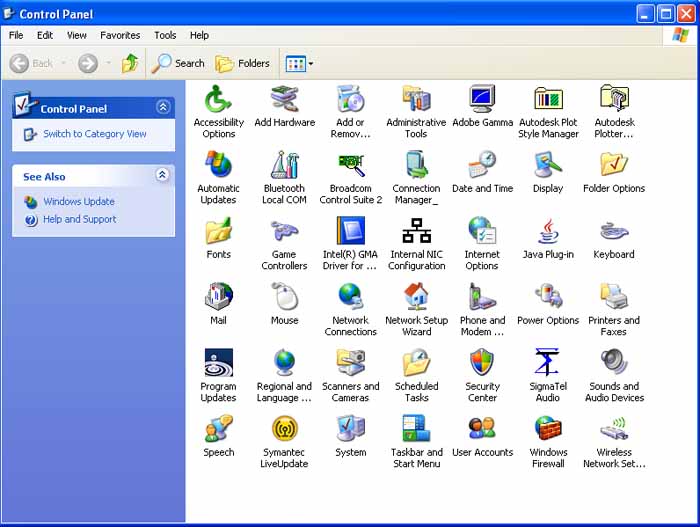Screen dimensions: 700x527
Task: Open Java Plug-in icon
Action: point(548,230)
